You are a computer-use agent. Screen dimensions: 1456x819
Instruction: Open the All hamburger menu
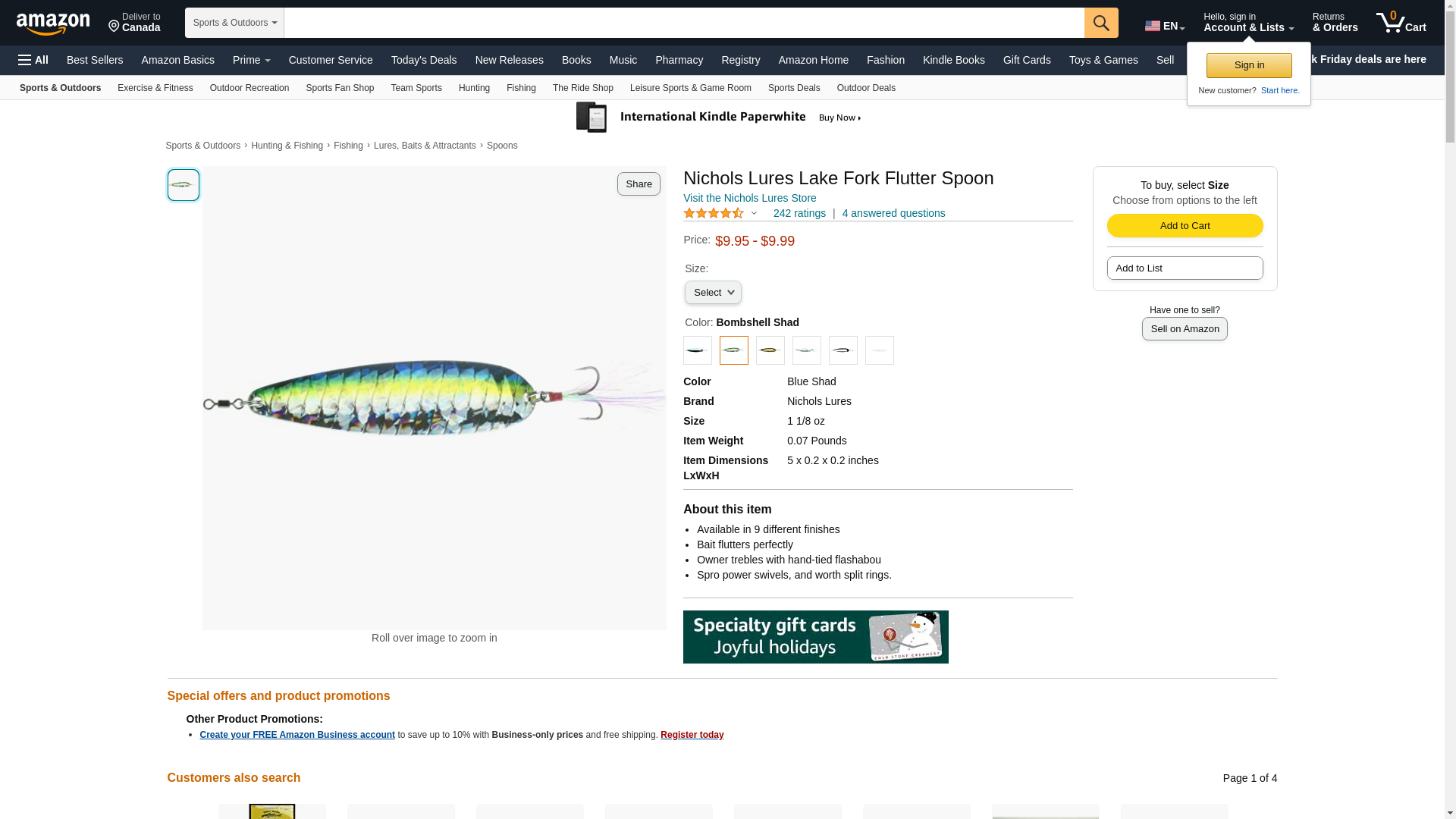point(33,60)
